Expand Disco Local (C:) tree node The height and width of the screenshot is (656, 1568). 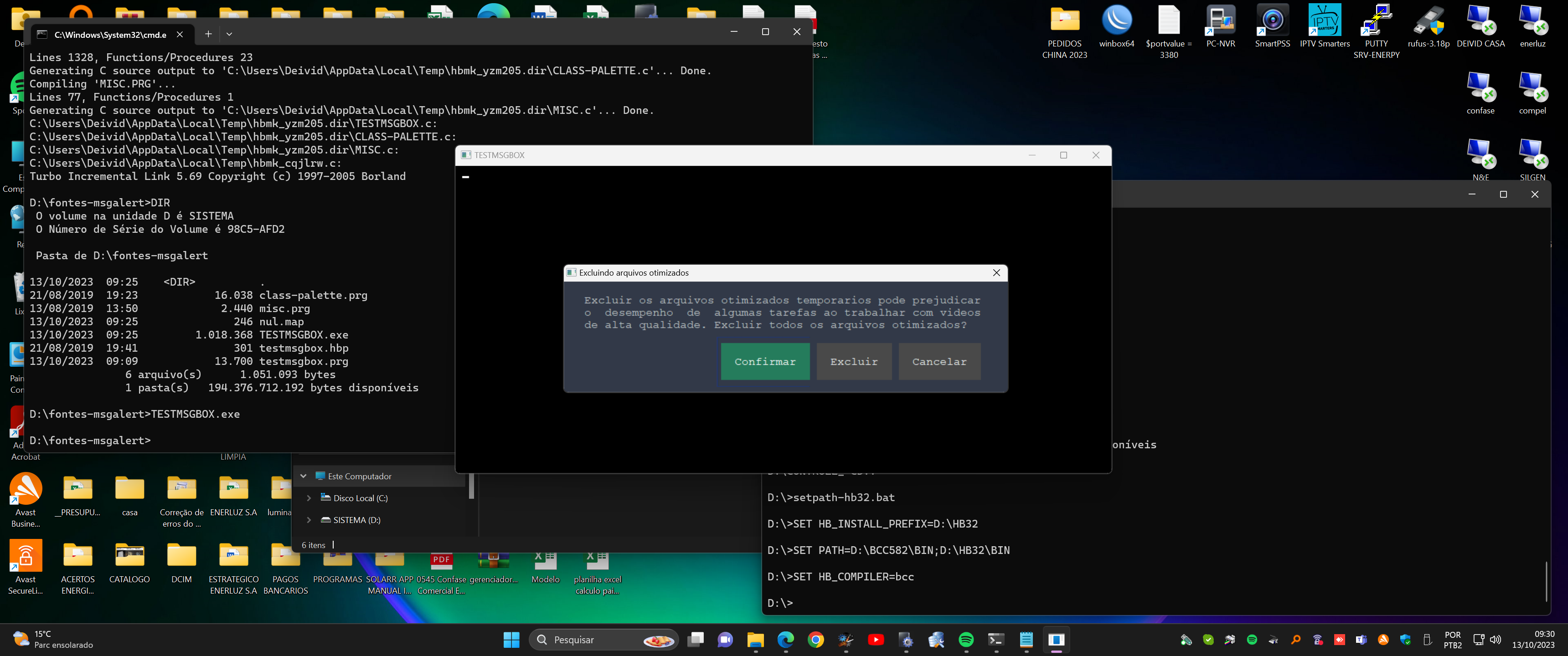[x=309, y=498]
